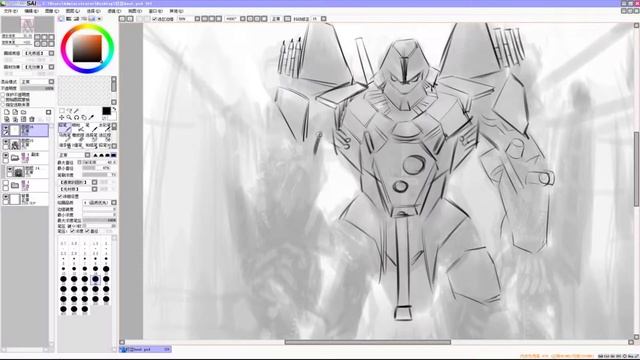Image resolution: width=640 pixels, height=360 pixels.
Task: Select the rectangular selection tool
Action: click(62, 111)
